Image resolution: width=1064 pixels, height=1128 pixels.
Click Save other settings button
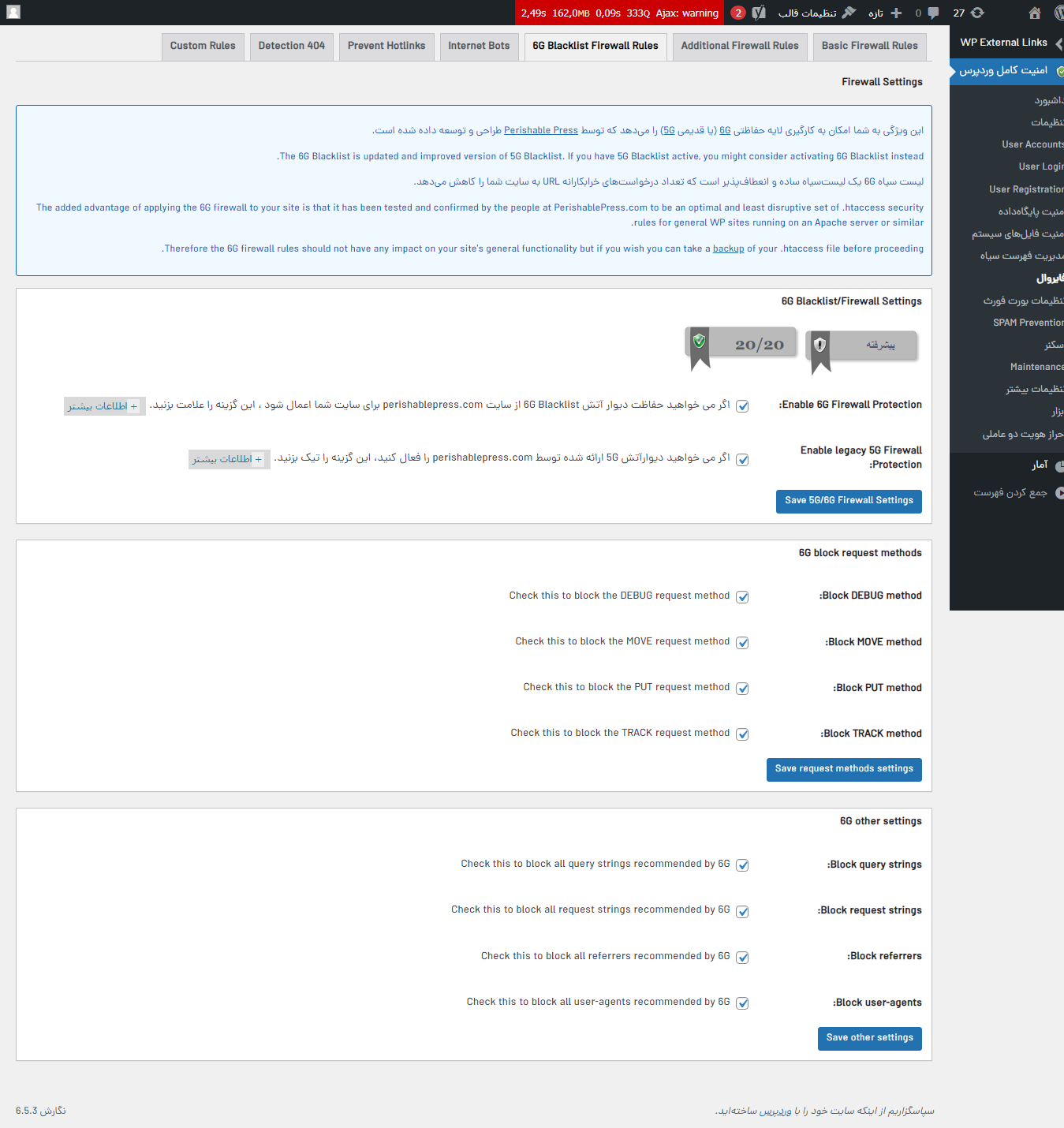point(870,1038)
